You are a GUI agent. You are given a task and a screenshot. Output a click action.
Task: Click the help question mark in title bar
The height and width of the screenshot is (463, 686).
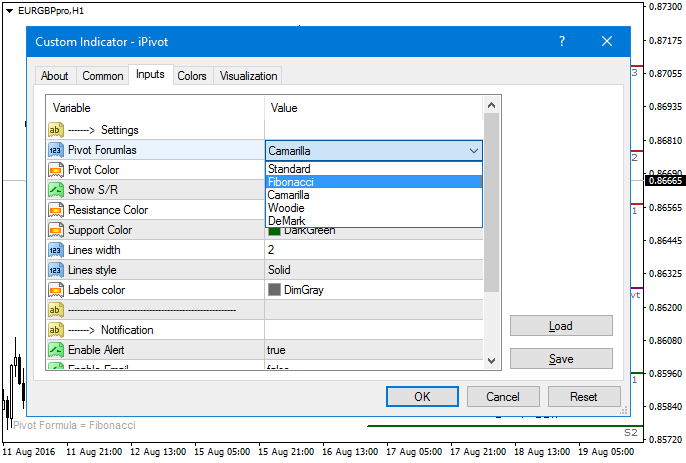562,42
